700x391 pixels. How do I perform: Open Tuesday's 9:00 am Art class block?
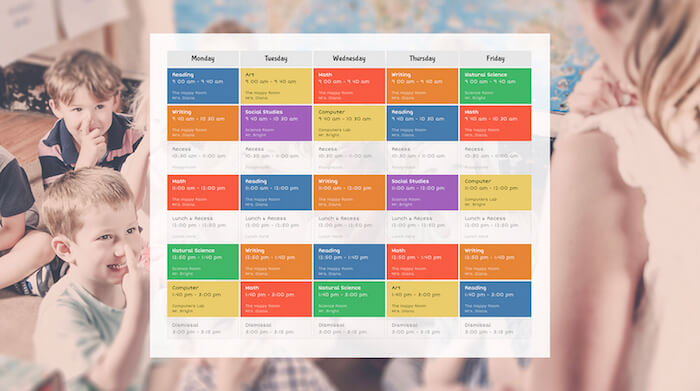coord(276,86)
